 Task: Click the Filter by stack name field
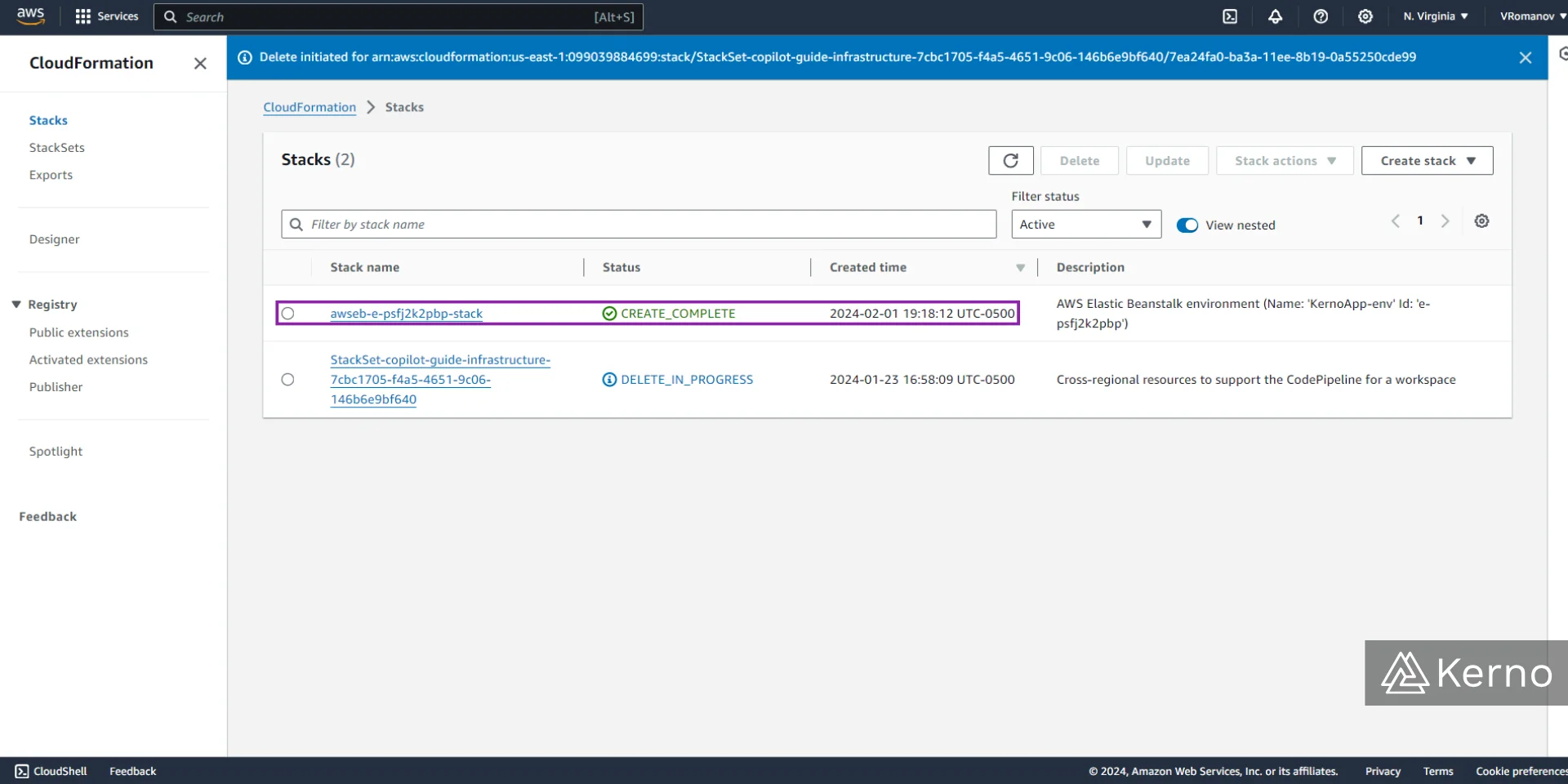pyautogui.click(x=639, y=225)
